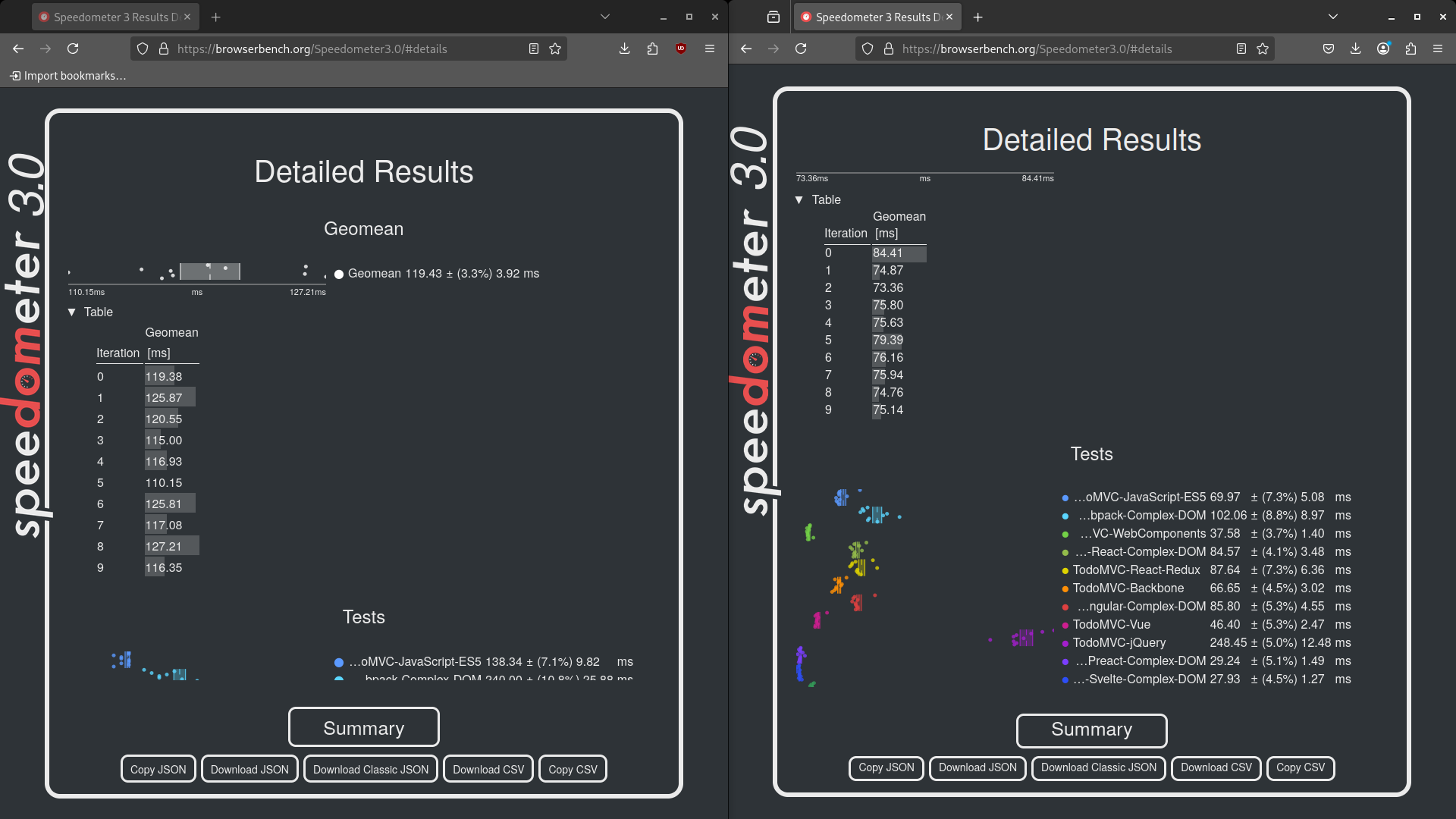Click Download CSV in right window
This screenshot has height=819, width=1456.
point(1216,767)
